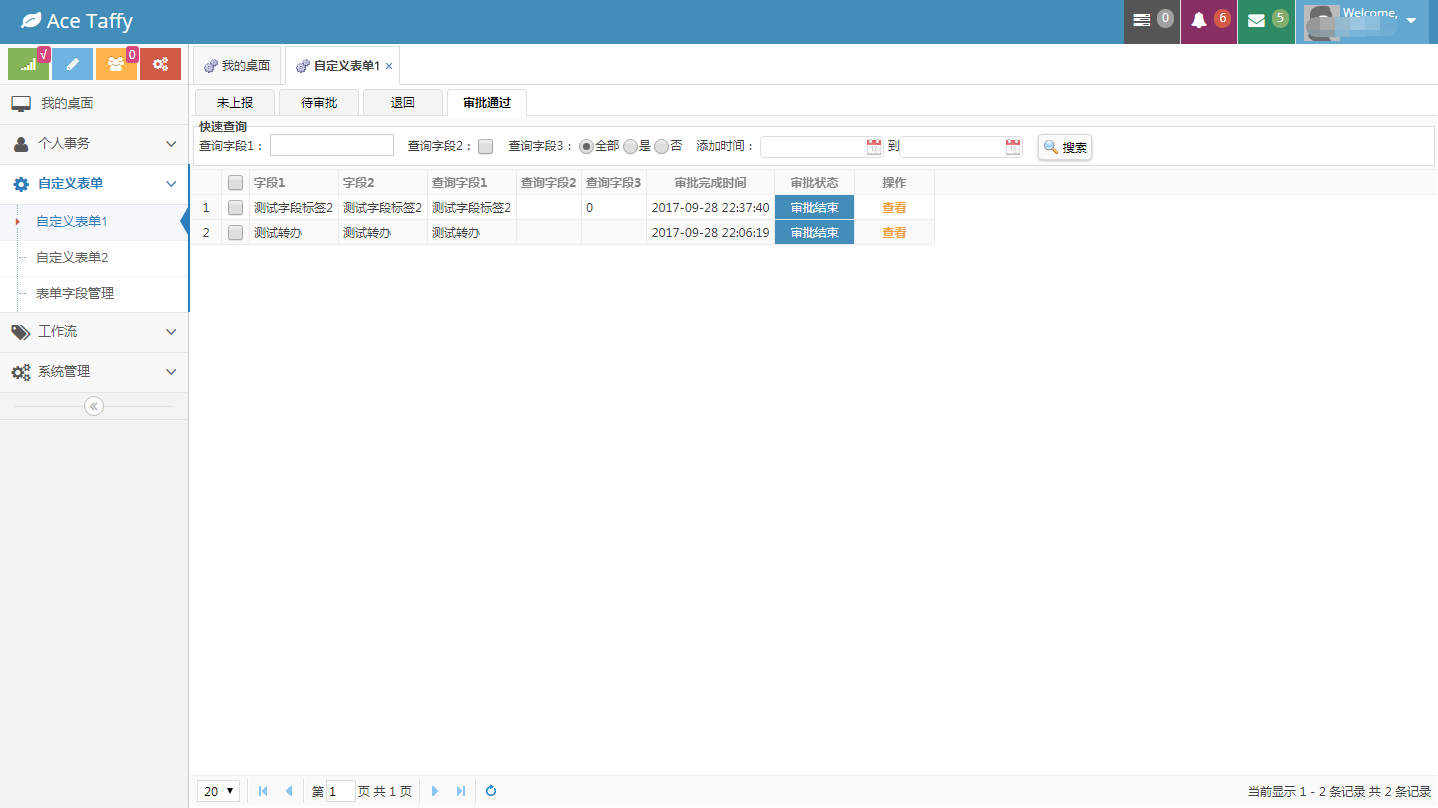The width and height of the screenshot is (1438, 808).
Task: Refresh the table with reload icon
Action: point(491,791)
